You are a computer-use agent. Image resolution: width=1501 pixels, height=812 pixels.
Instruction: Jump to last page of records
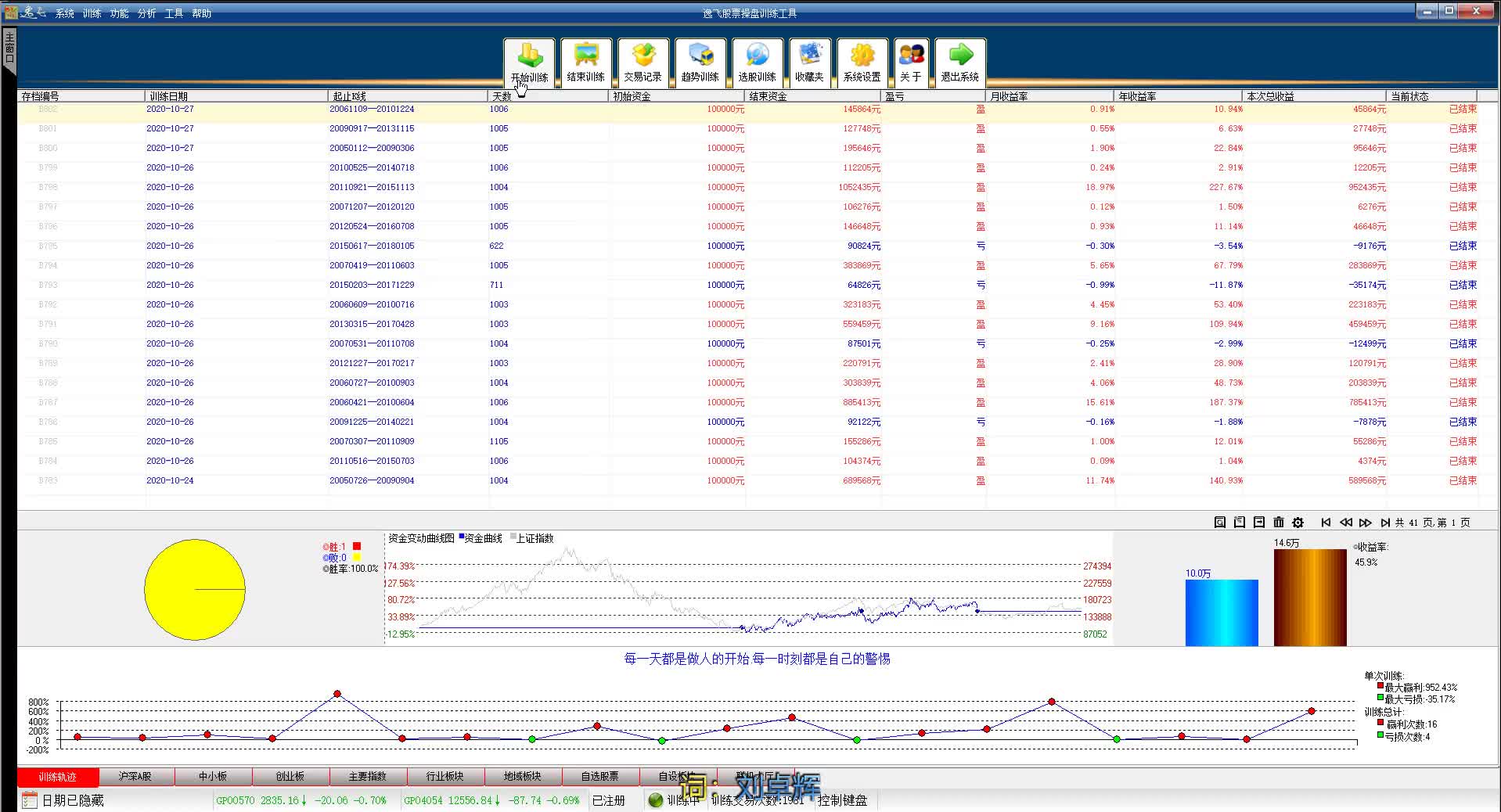point(1385,523)
